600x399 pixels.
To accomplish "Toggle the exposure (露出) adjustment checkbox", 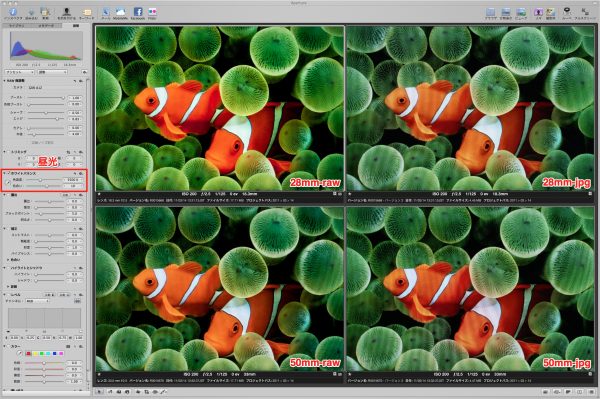I will (8, 195).
